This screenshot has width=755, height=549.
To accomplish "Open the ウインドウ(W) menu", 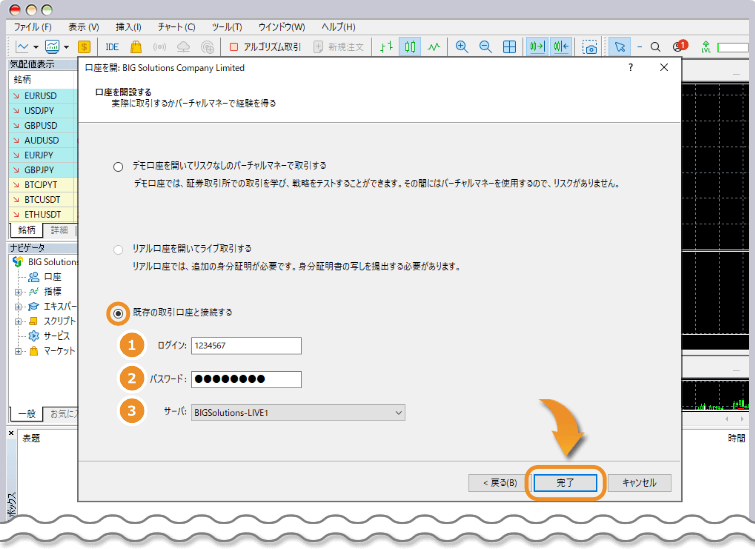I will pyautogui.click(x=282, y=27).
